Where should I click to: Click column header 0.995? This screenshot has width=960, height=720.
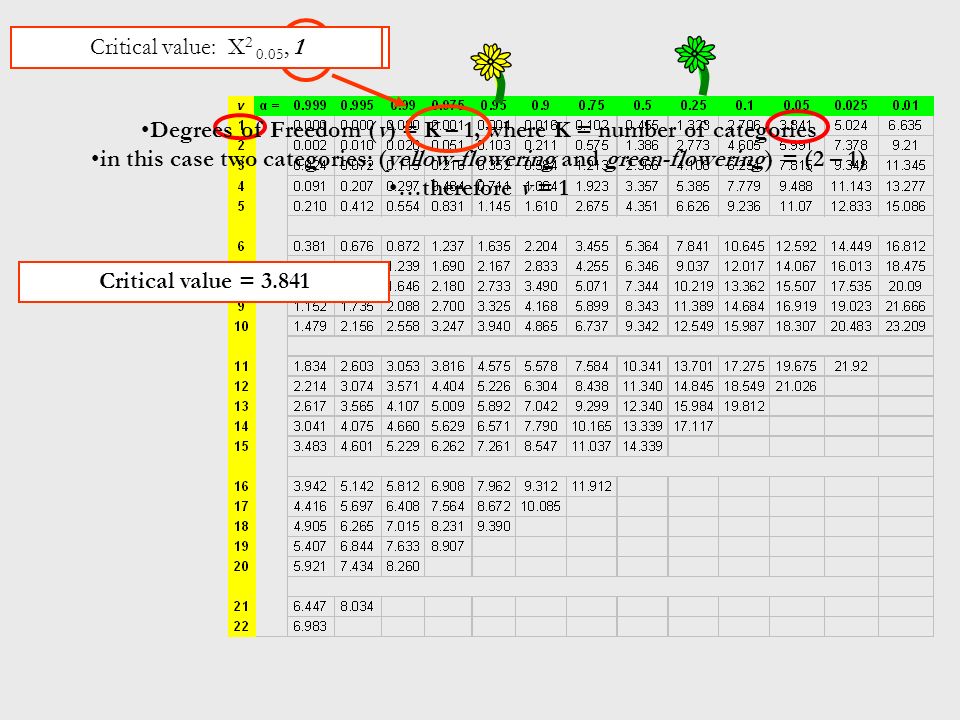tap(356, 105)
